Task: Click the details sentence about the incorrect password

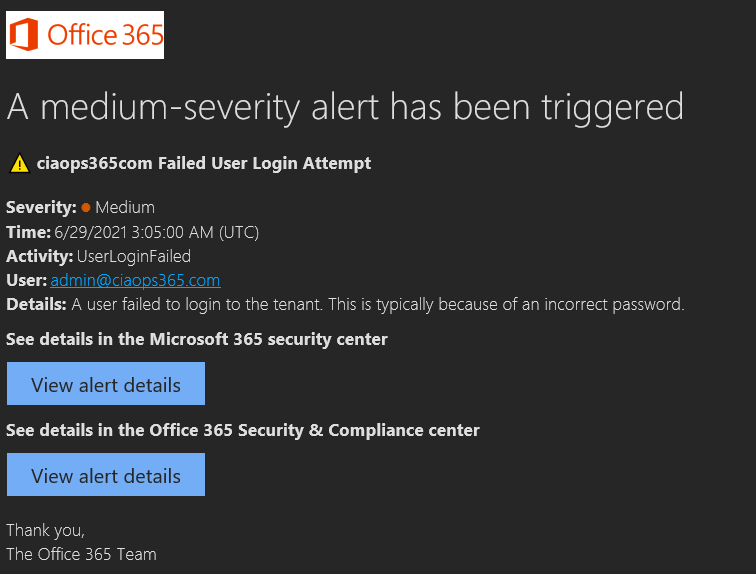Action: pos(378,304)
